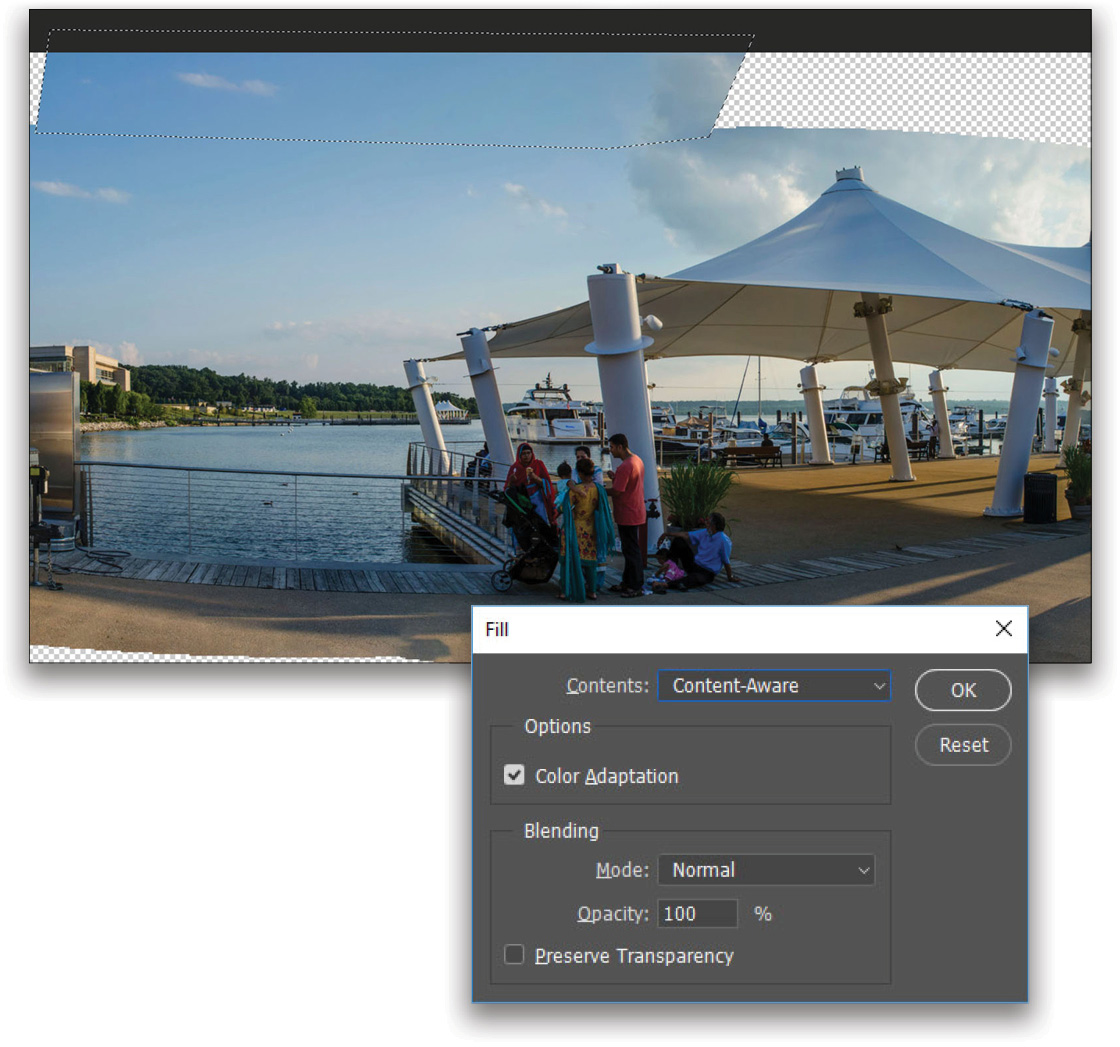Enable Preserve Transparency
Image resolution: width=1120 pixels, height=1047 pixels.
(x=514, y=954)
